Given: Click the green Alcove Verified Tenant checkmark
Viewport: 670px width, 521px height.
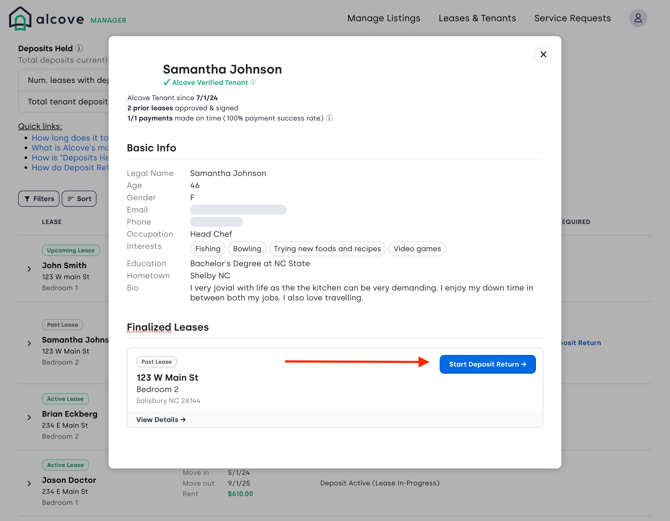Looking at the screenshot, I should click(x=167, y=83).
